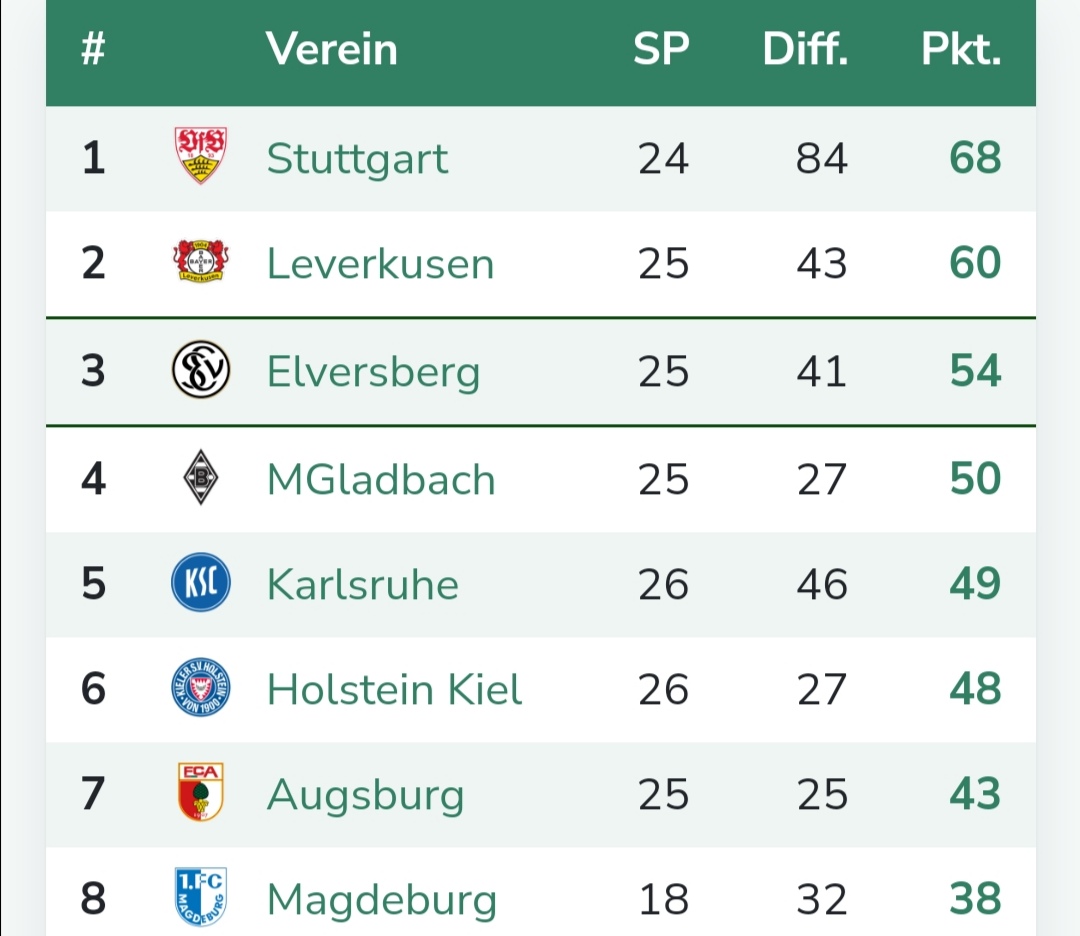The width and height of the screenshot is (1080, 936).
Task: Click the Holstein Kiel team name
Action: tap(394, 690)
